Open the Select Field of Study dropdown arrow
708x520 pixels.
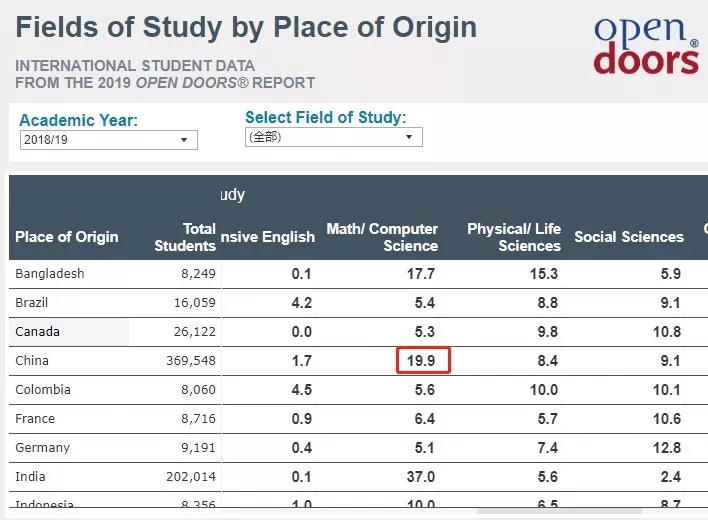tap(409, 137)
